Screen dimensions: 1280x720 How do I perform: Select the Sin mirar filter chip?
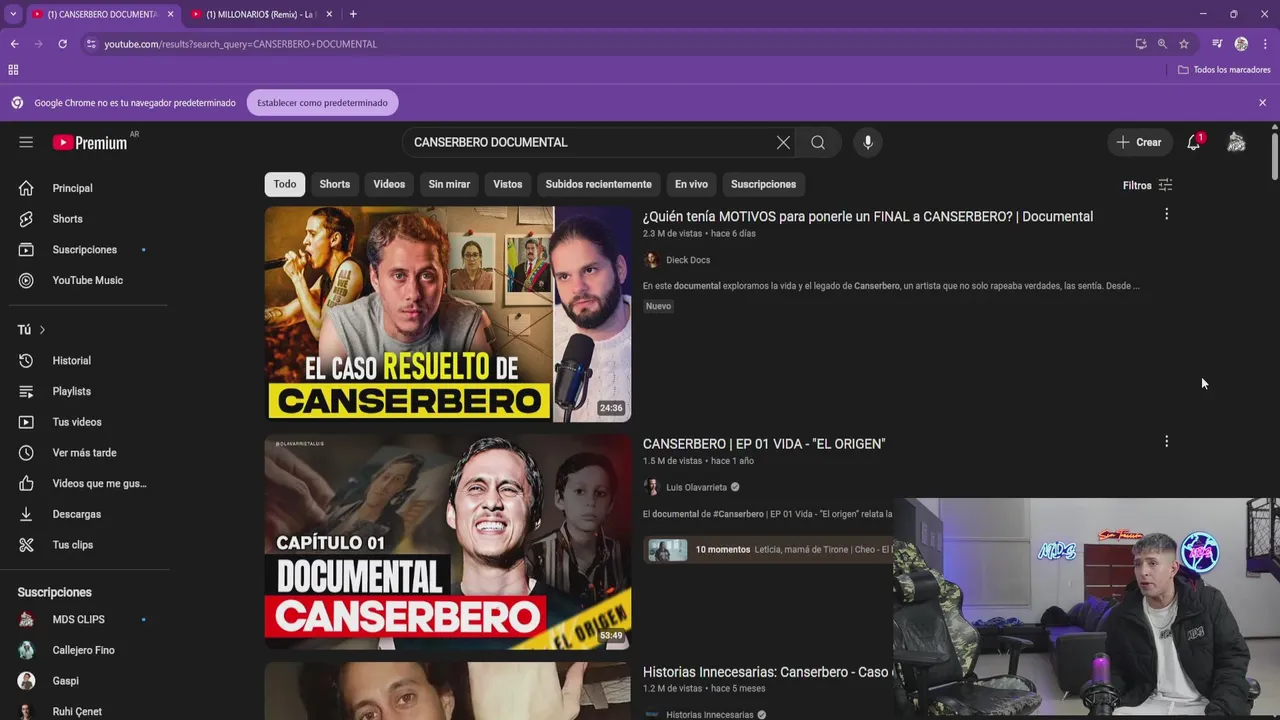pyautogui.click(x=449, y=184)
